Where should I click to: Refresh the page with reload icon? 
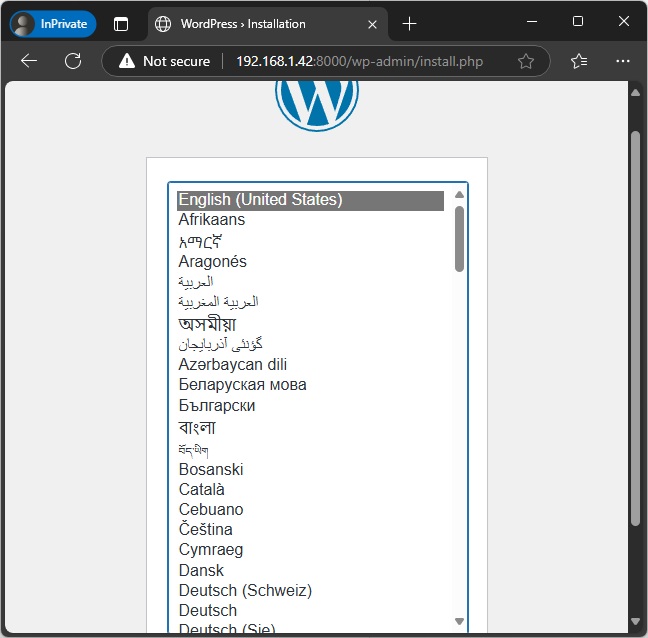point(73,61)
